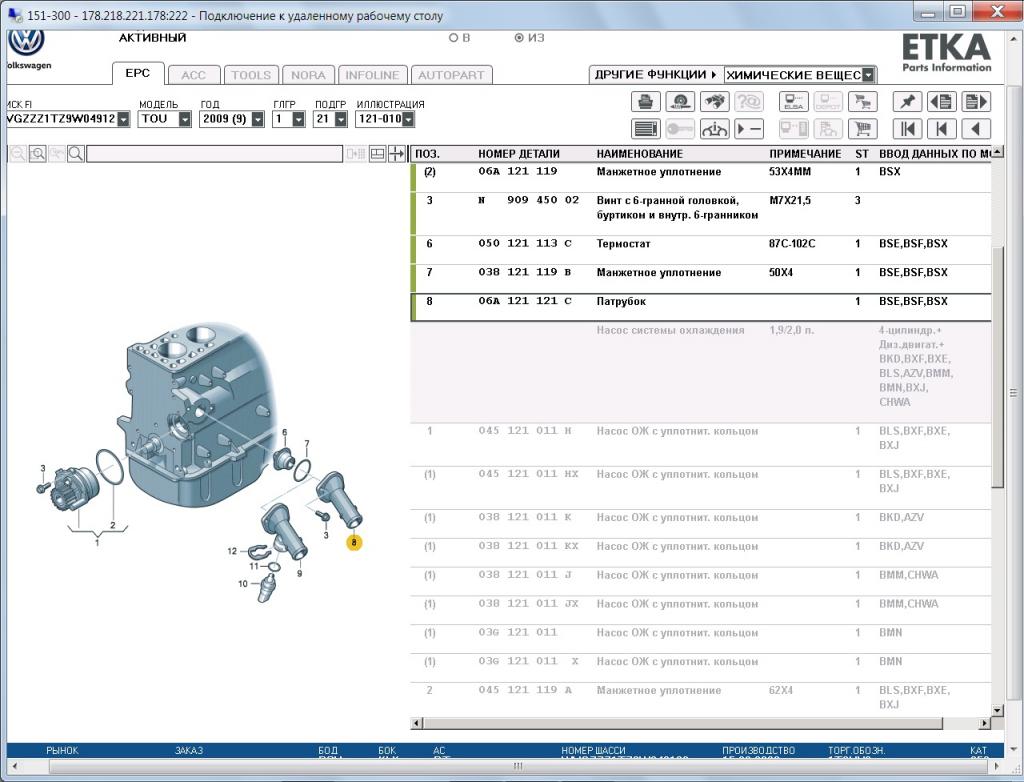The width and height of the screenshot is (1024, 782).
Task: Open the ПОДГР dropdown showing 21
Action: click(340, 119)
